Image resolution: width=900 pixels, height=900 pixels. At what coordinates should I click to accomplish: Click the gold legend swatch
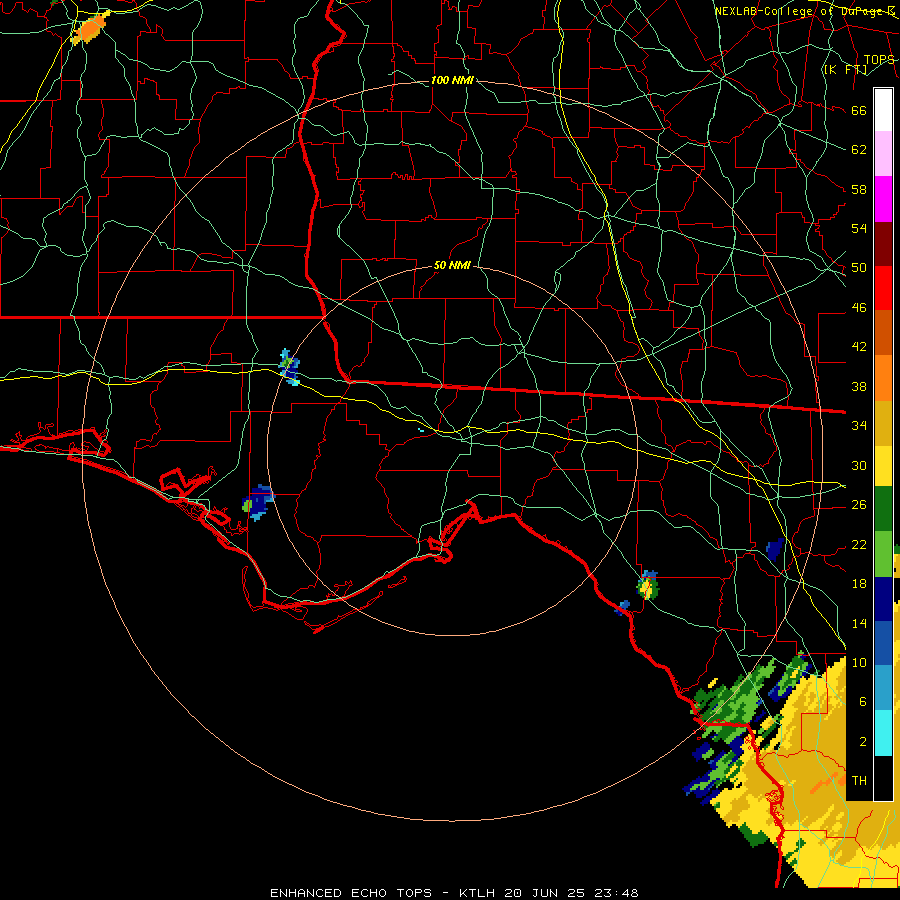click(883, 423)
